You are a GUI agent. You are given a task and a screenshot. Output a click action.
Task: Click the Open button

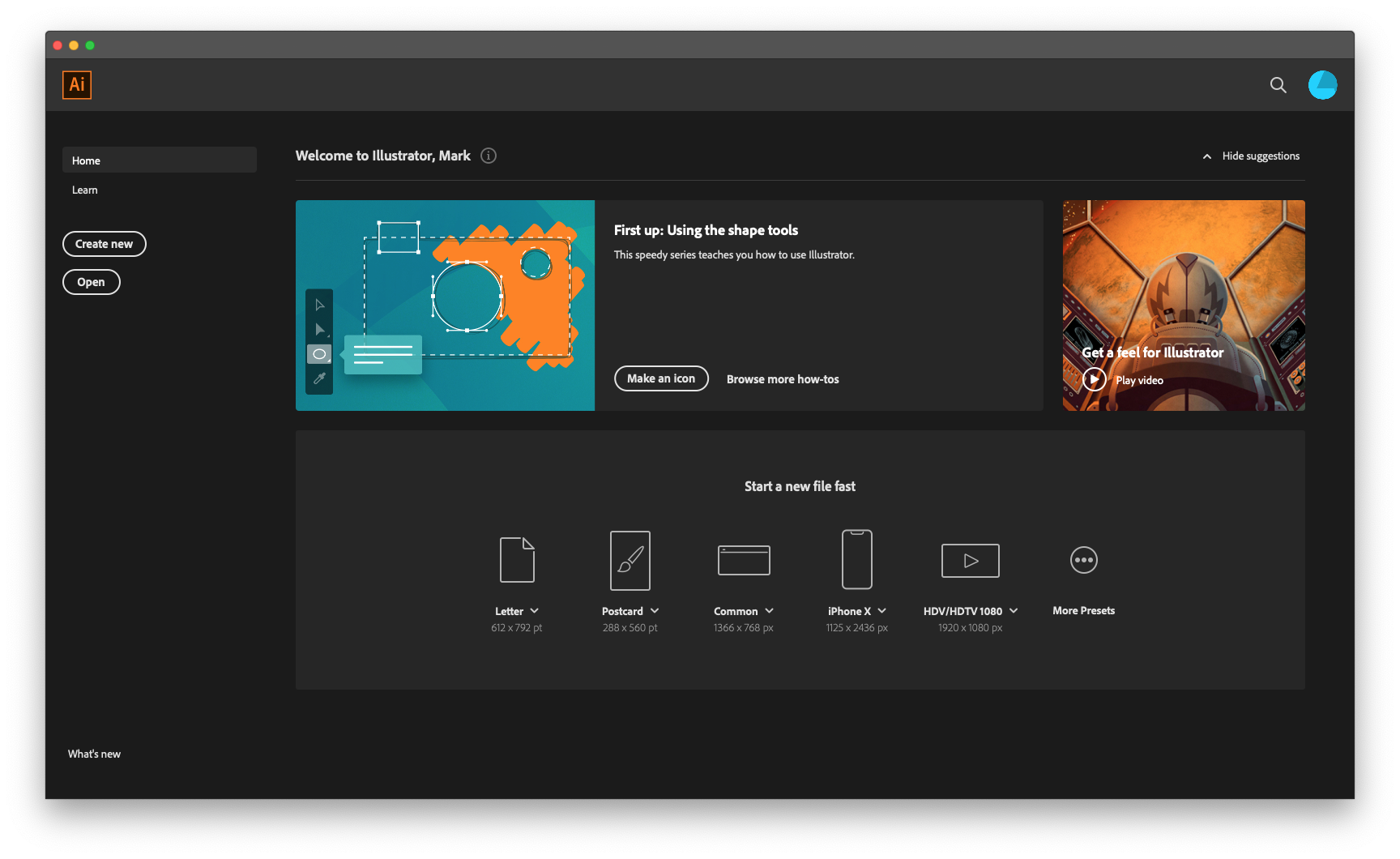pos(92,282)
